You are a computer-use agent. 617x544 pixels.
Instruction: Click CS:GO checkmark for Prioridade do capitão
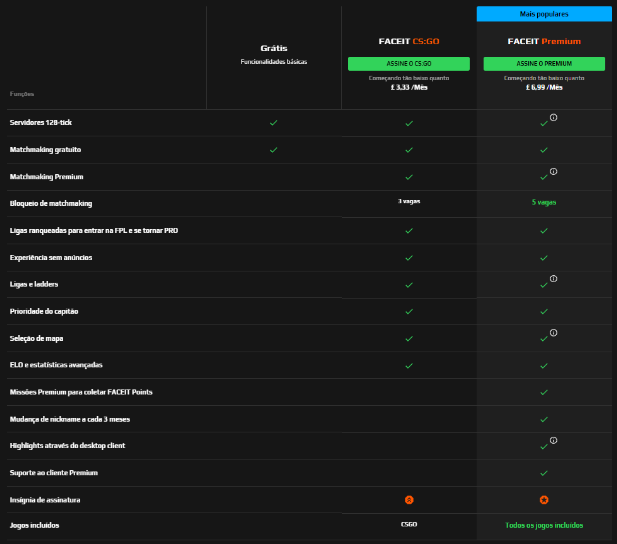409,312
